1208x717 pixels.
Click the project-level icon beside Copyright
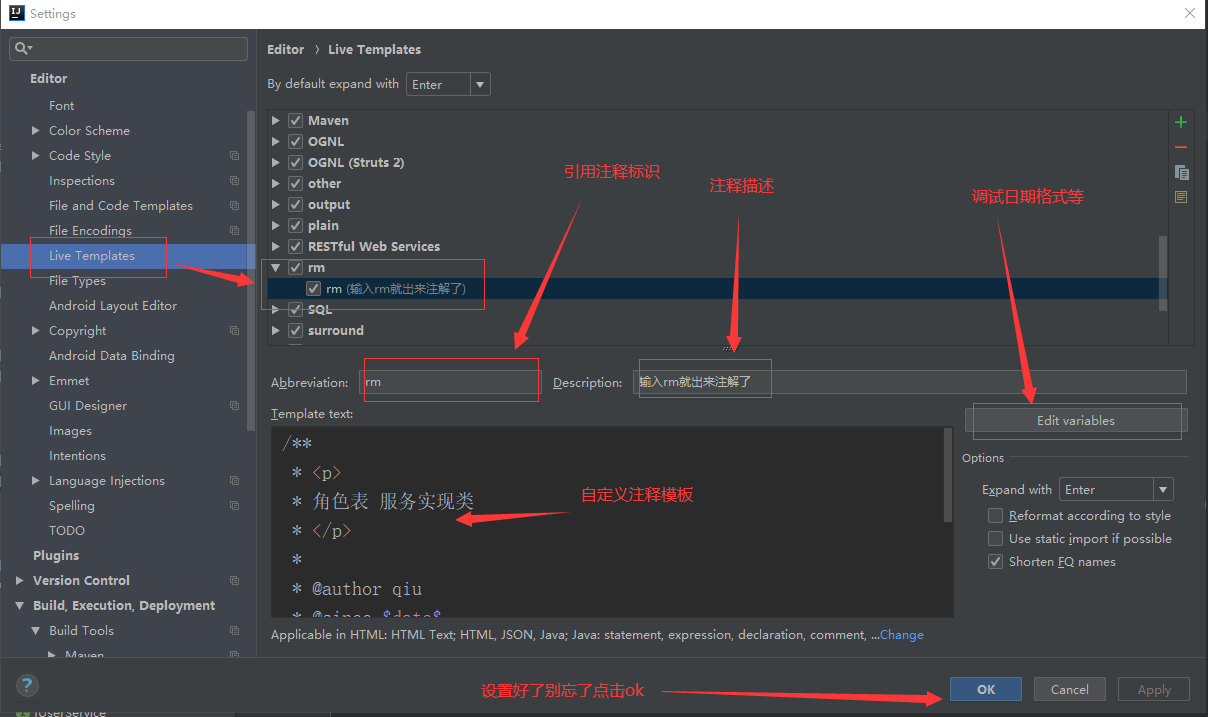[234, 331]
